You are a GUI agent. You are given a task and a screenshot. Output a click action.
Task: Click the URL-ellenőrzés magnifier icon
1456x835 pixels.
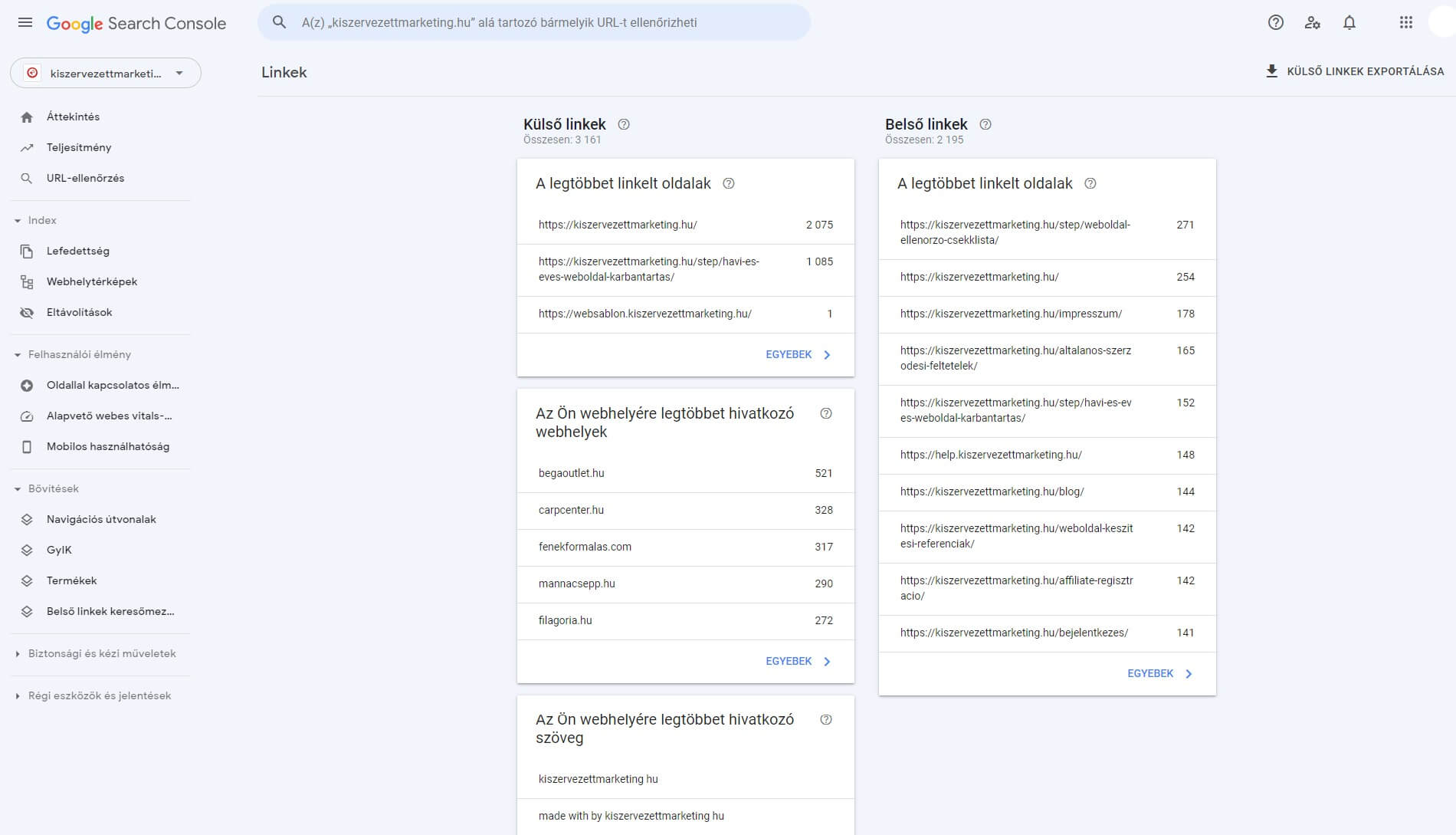[27, 179]
